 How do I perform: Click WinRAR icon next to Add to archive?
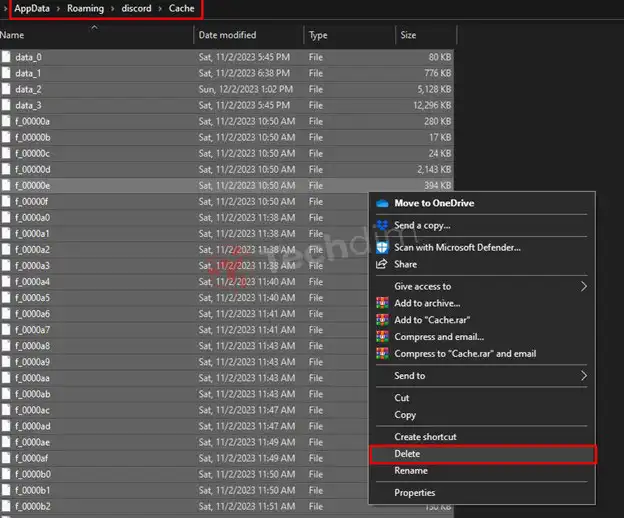tap(382, 303)
